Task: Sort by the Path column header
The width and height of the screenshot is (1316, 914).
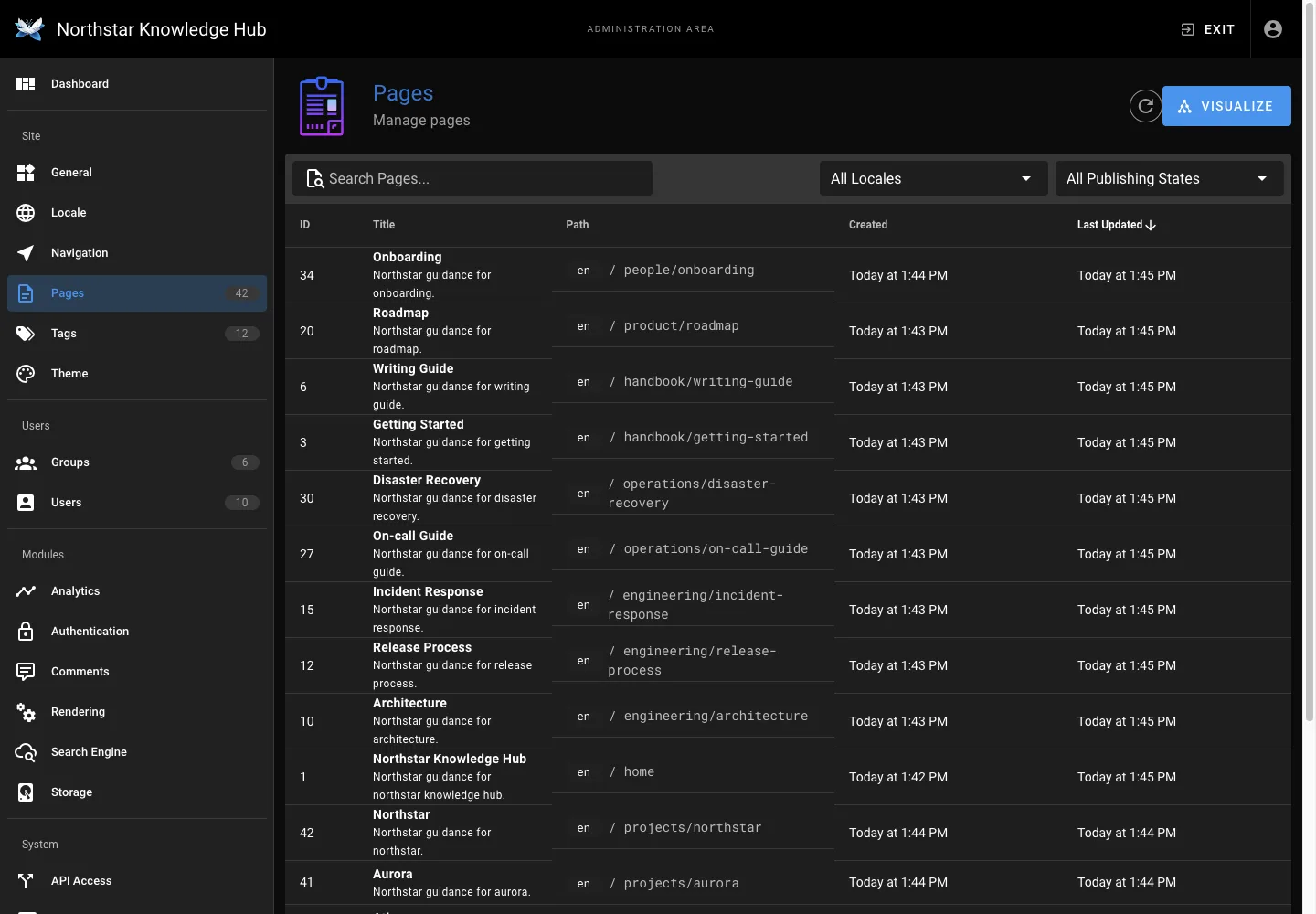Action: (x=578, y=225)
